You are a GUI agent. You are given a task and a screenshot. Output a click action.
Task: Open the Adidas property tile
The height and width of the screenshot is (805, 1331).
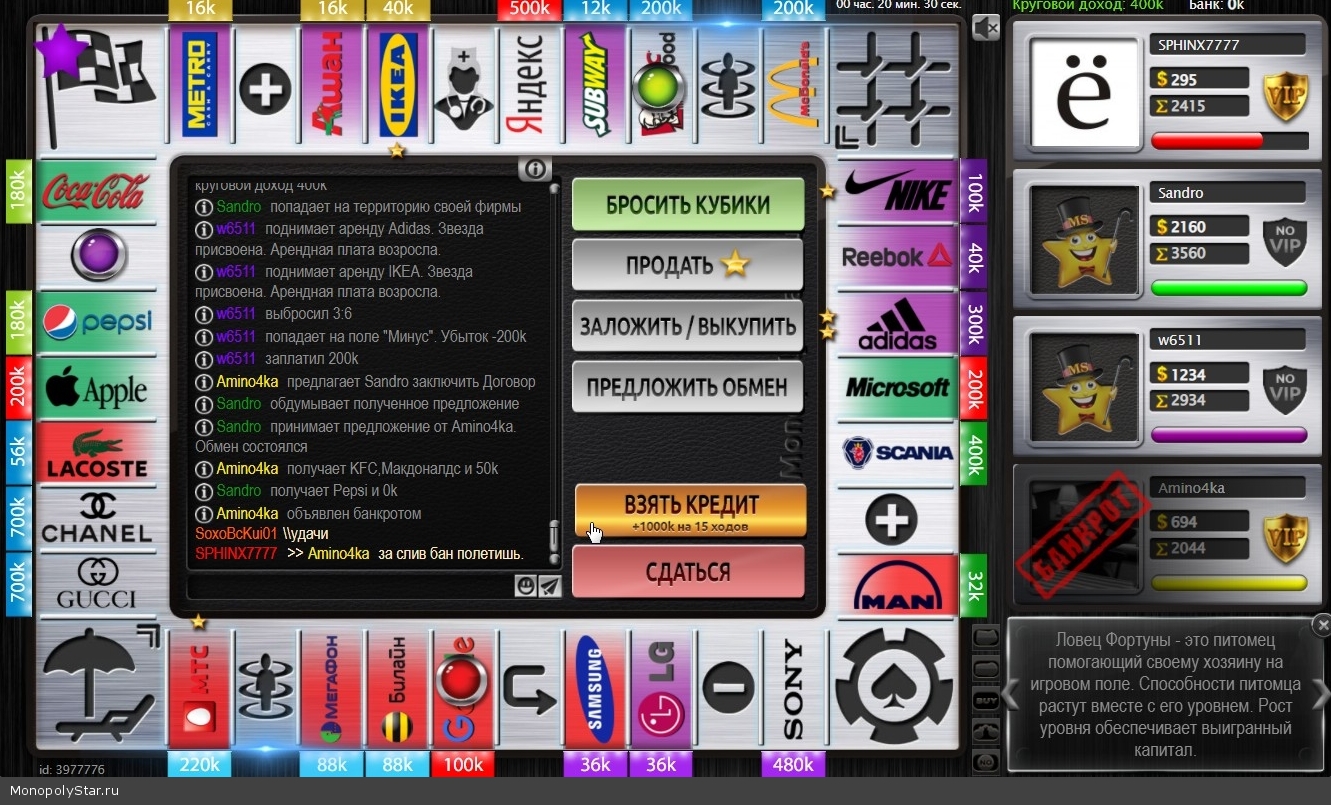point(897,322)
